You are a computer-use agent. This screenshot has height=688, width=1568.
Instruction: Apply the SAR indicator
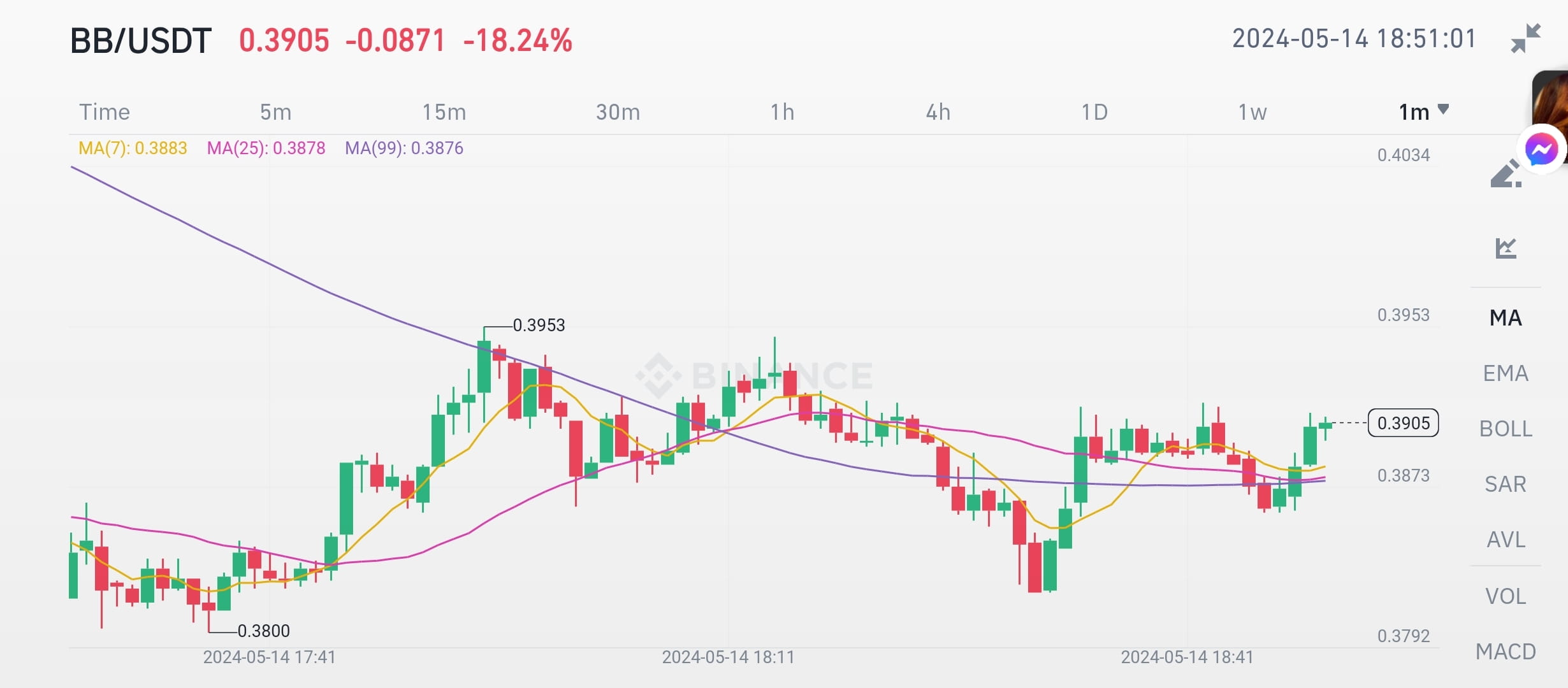tap(1506, 484)
